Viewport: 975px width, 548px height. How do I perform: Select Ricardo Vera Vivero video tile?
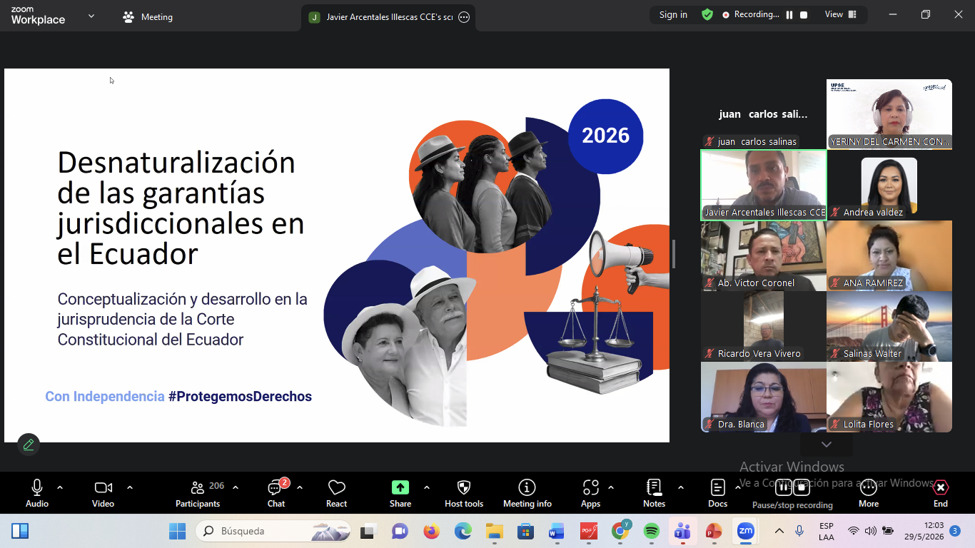764,326
